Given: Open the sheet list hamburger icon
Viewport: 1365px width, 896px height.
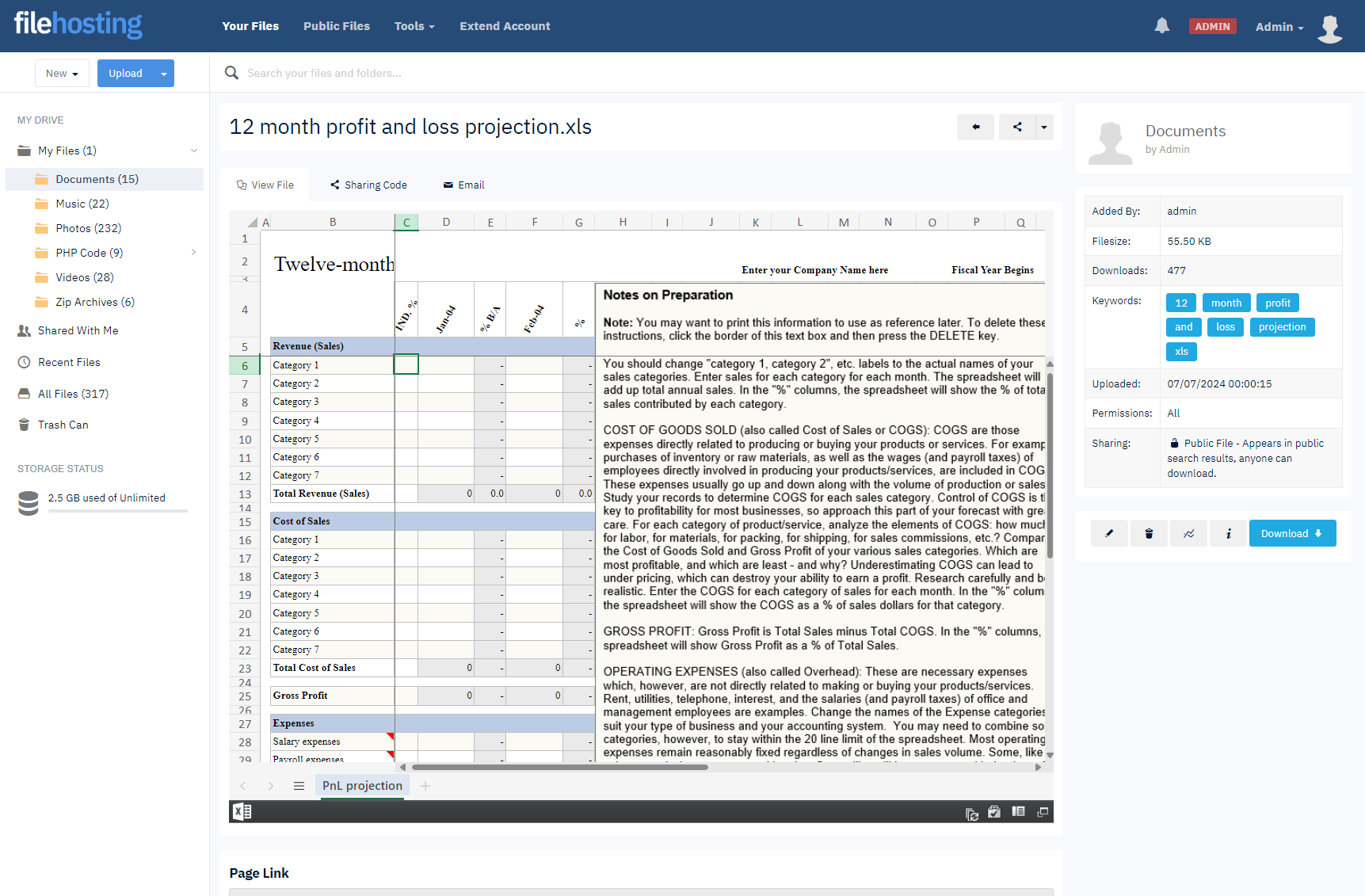Looking at the screenshot, I should (x=299, y=786).
